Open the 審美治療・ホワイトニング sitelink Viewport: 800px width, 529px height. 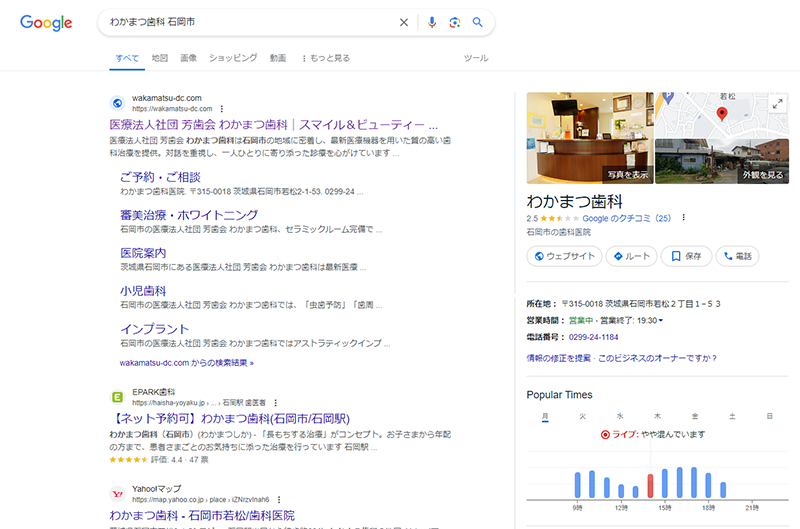(189, 215)
